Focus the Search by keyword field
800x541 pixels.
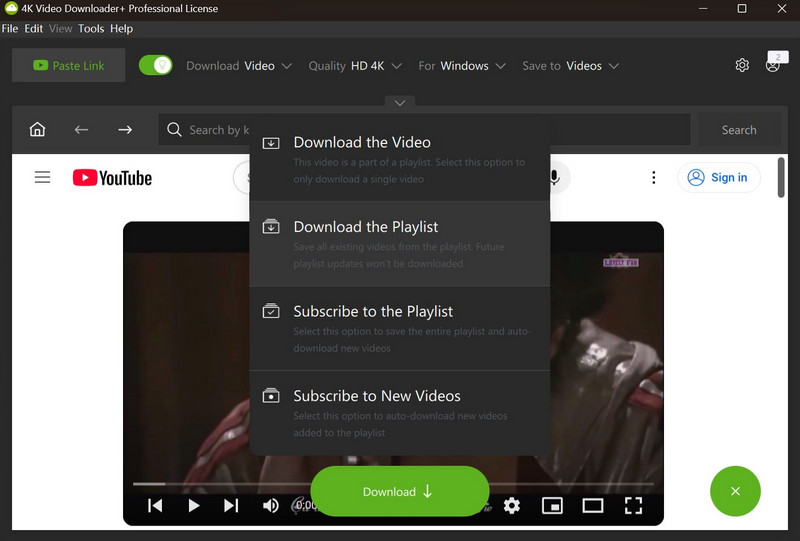[424, 130]
